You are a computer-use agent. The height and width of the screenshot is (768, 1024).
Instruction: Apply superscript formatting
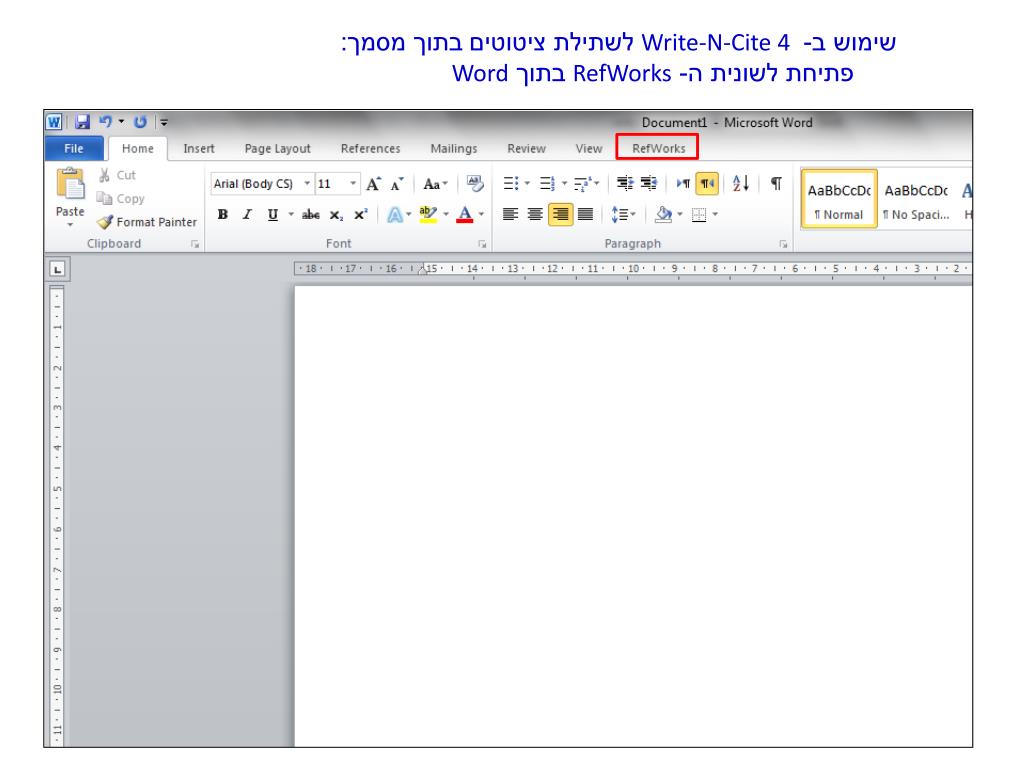click(360, 214)
